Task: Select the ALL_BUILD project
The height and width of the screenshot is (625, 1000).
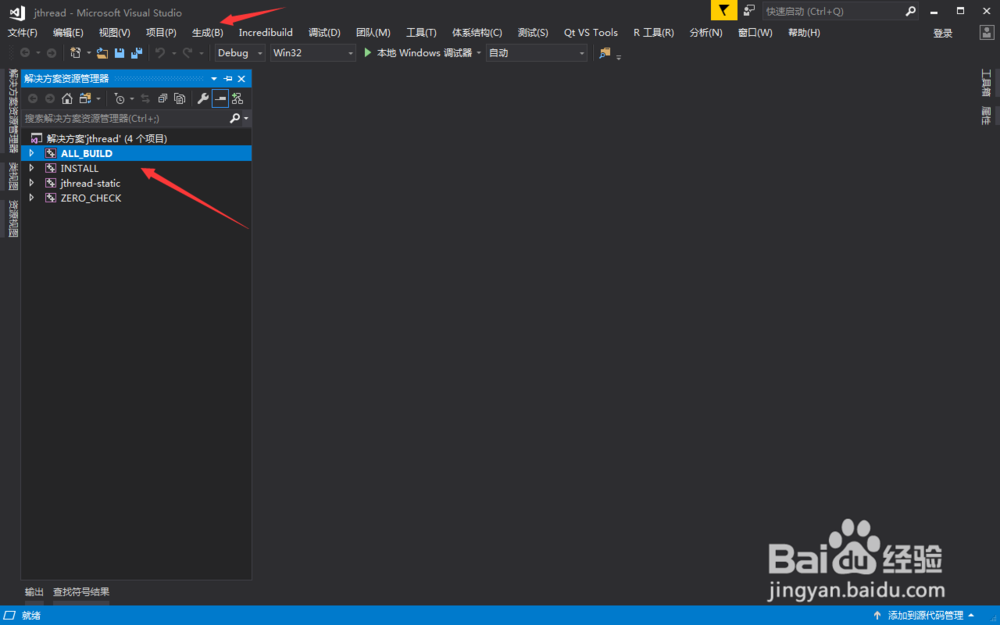Action: (x=86, y=153)
